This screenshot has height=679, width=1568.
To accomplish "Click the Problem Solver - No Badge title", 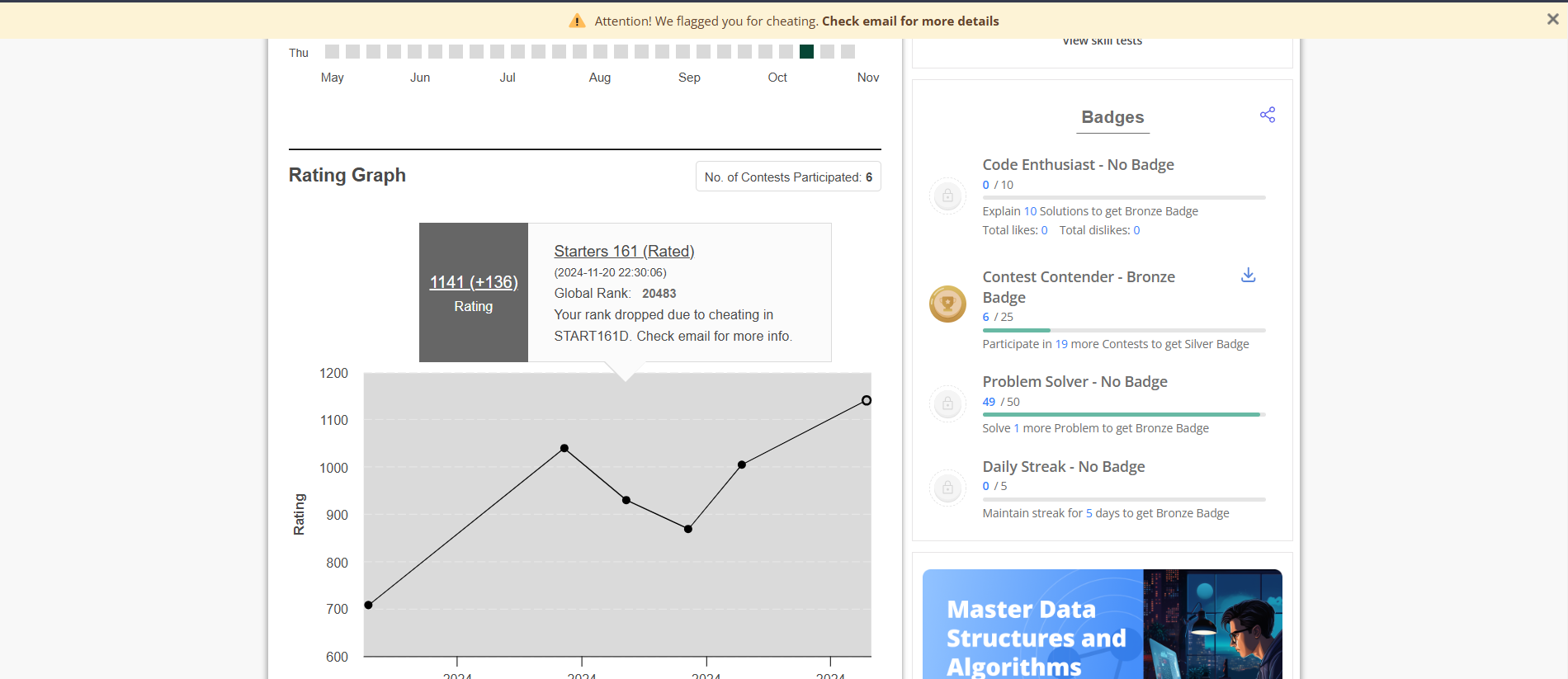I will pos(1074,381).
